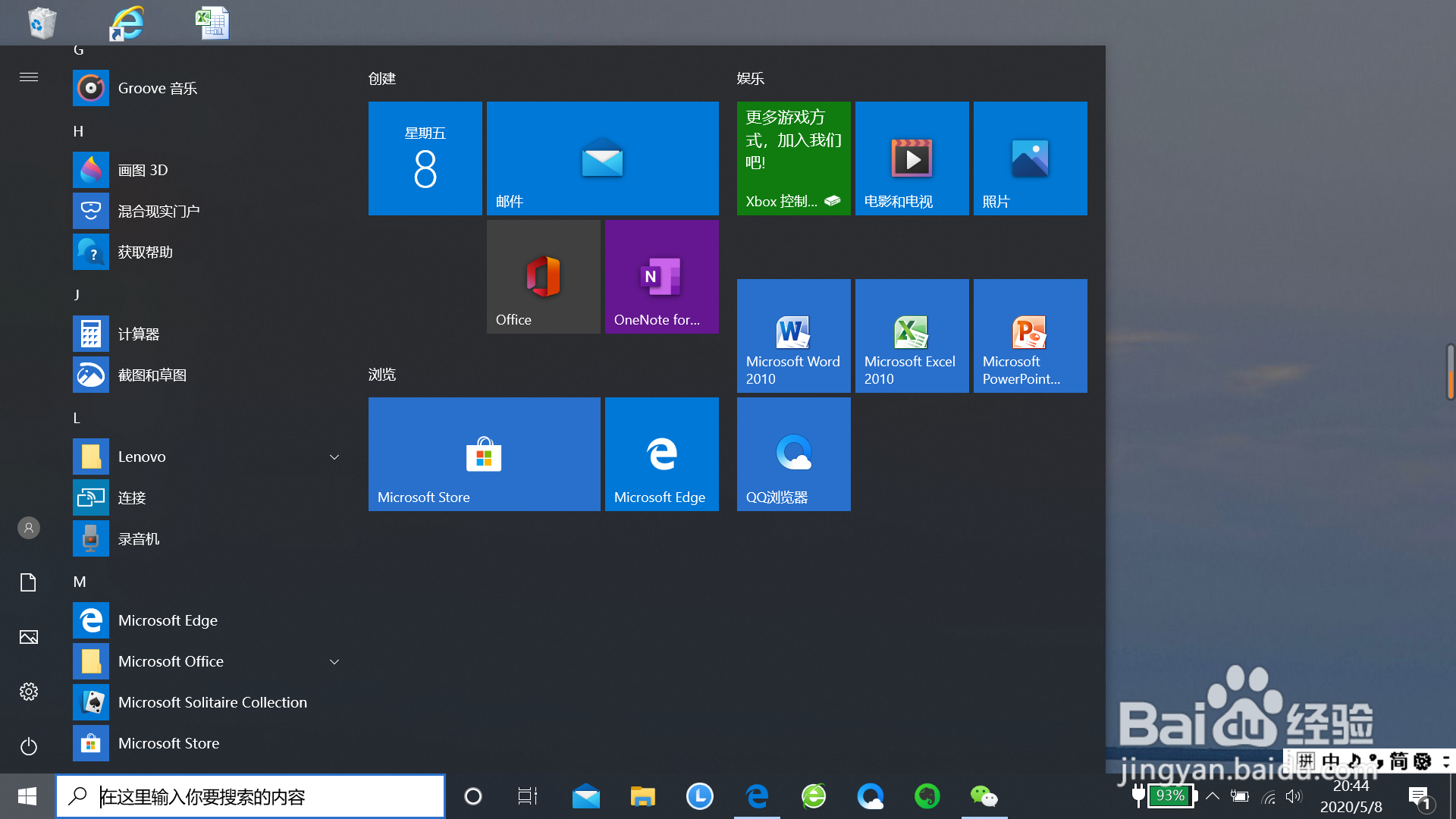Expand the start menu hamburger navigation
1456x819 pixels.
click(29, 77)
